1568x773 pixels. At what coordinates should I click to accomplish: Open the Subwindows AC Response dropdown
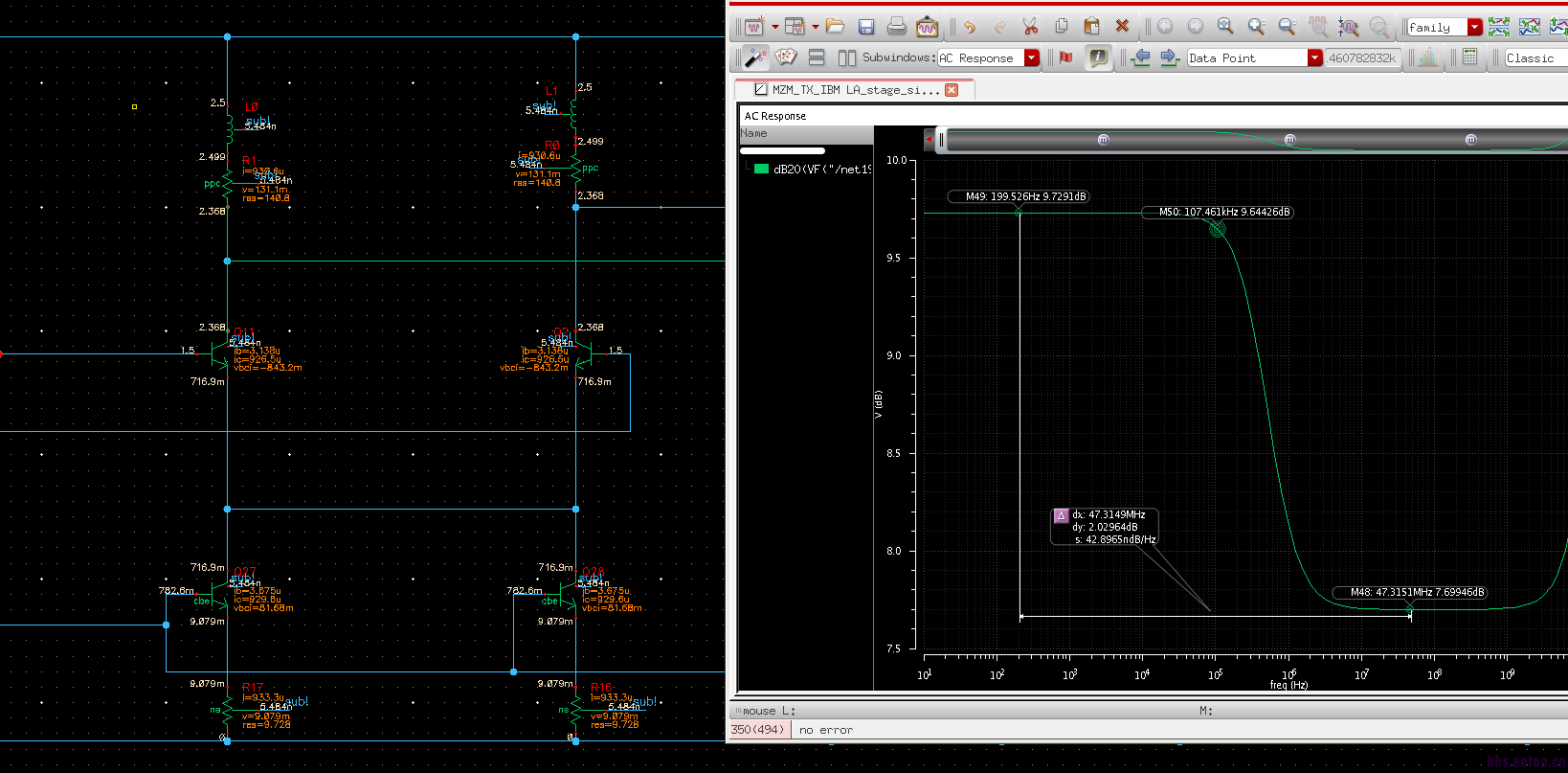tap(1031, 57)
